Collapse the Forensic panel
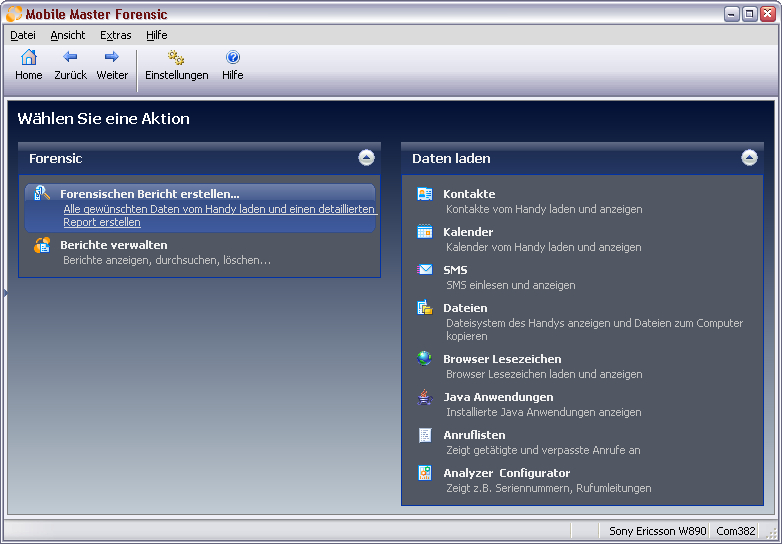The image size is (782, 544). pos(366,158)
